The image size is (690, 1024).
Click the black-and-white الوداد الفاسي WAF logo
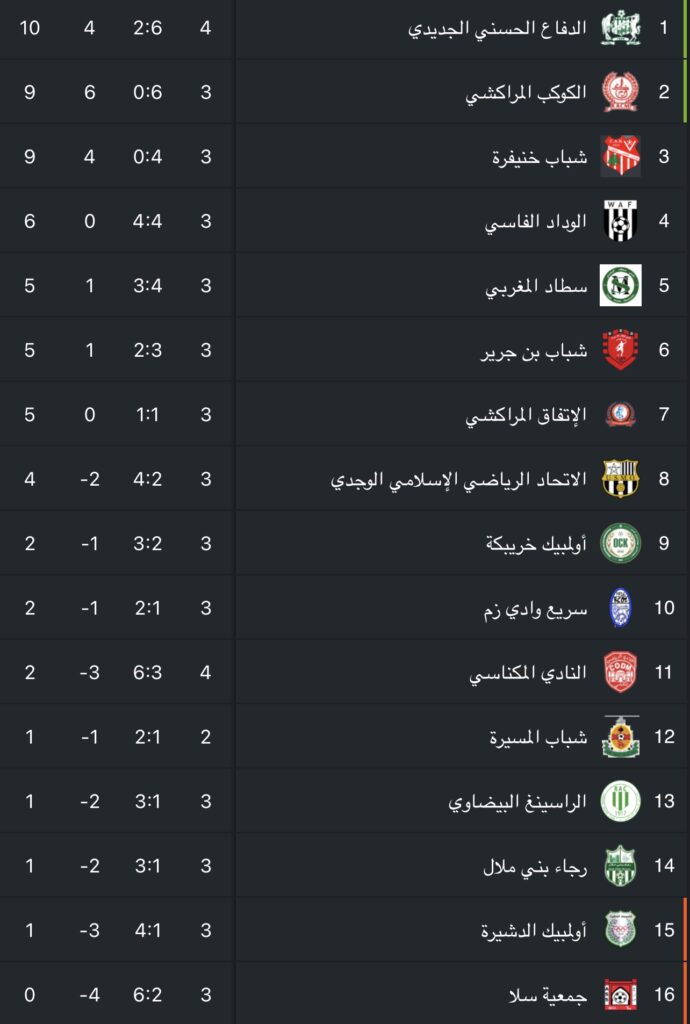point(620,221)
